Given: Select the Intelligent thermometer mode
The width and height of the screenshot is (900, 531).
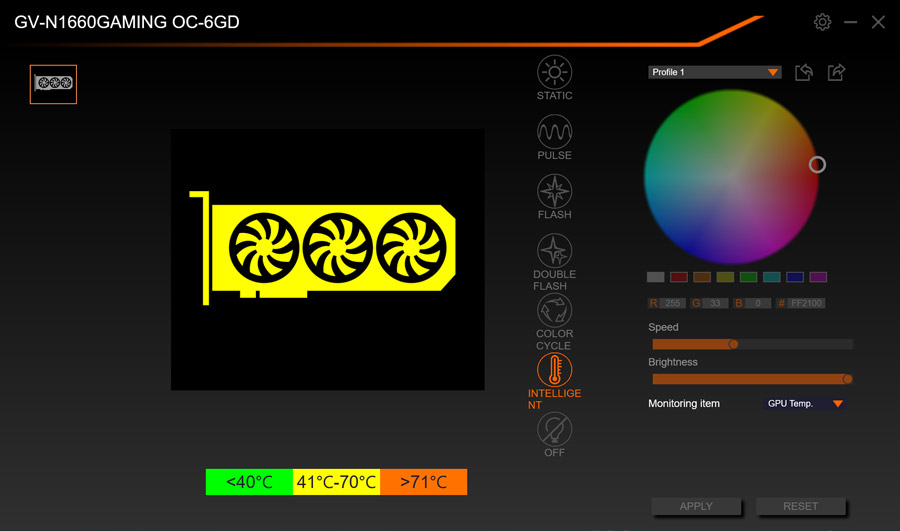Looking at the screenshot, I should click(x=554, y=369).
